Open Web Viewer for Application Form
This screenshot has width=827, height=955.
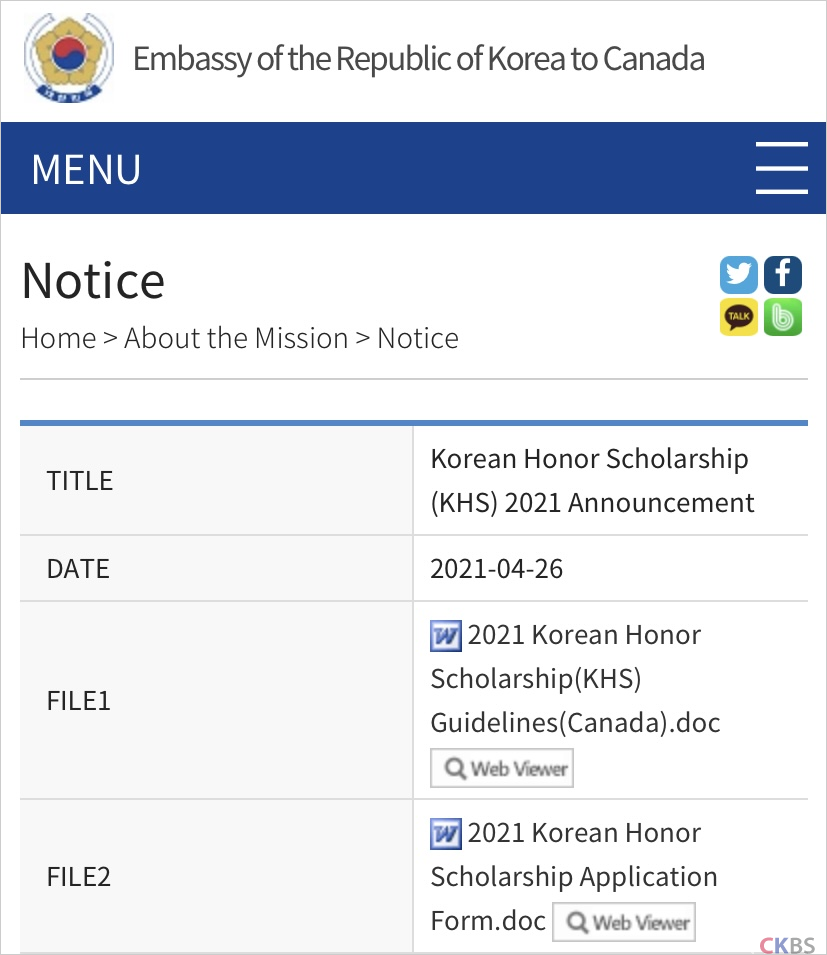(x=624, y=922)
